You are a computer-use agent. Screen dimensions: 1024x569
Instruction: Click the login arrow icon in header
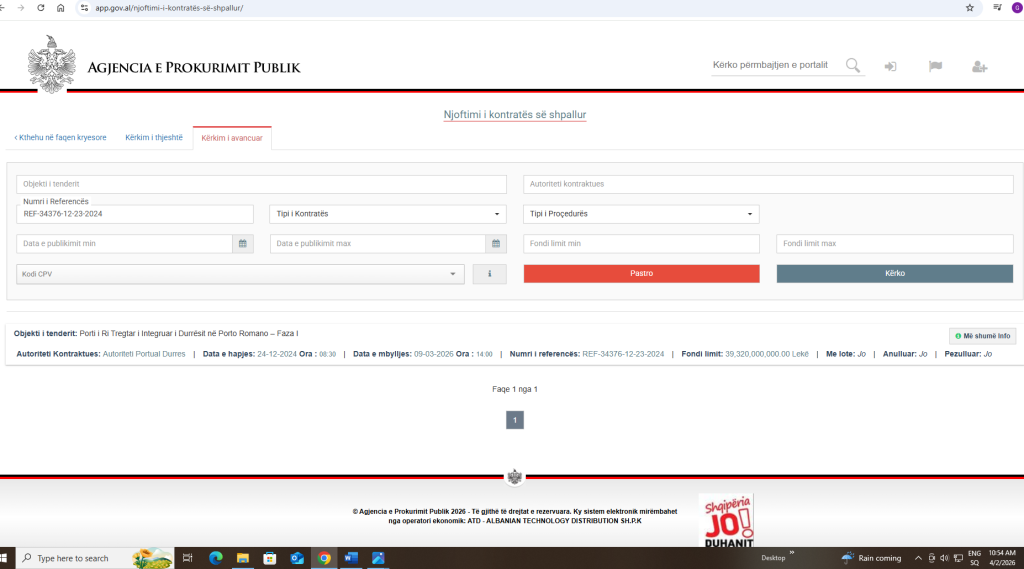pos(890,67)
